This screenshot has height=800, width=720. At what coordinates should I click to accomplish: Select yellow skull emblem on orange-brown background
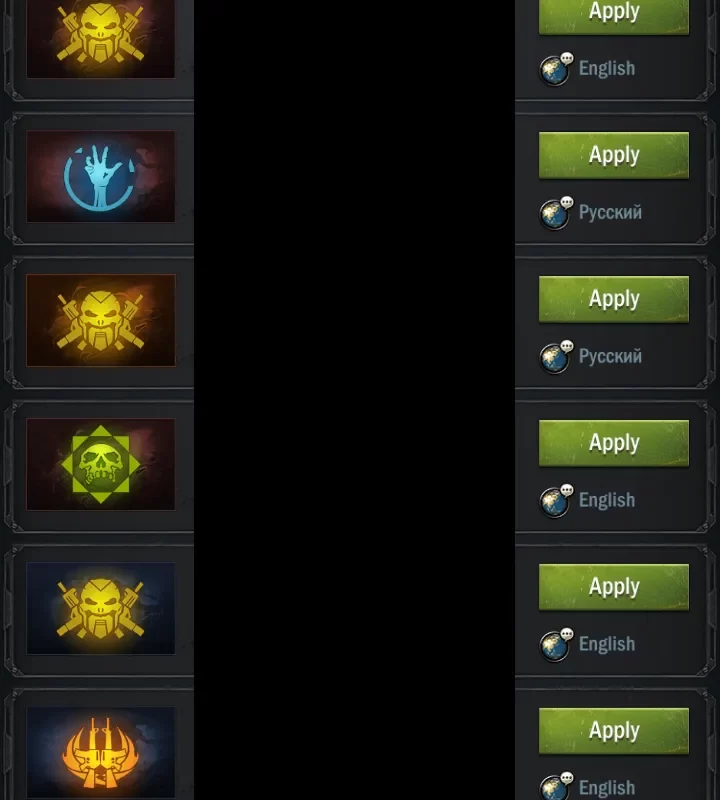click(x=101, y=320)
